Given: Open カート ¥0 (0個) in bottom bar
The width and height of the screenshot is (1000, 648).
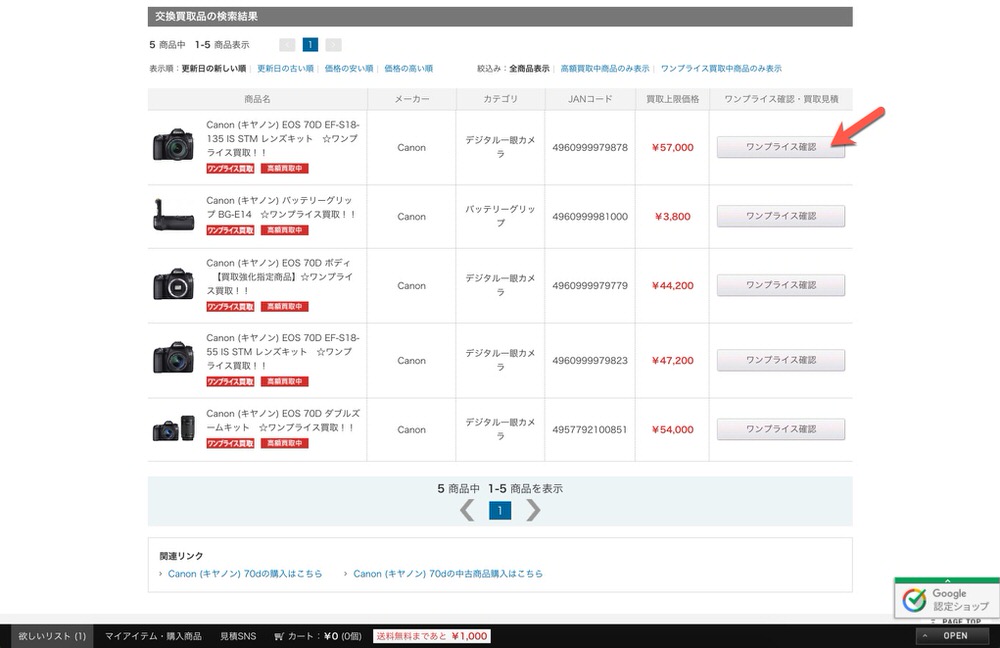Looking at the screenshot, I should [x=318, y=636].
